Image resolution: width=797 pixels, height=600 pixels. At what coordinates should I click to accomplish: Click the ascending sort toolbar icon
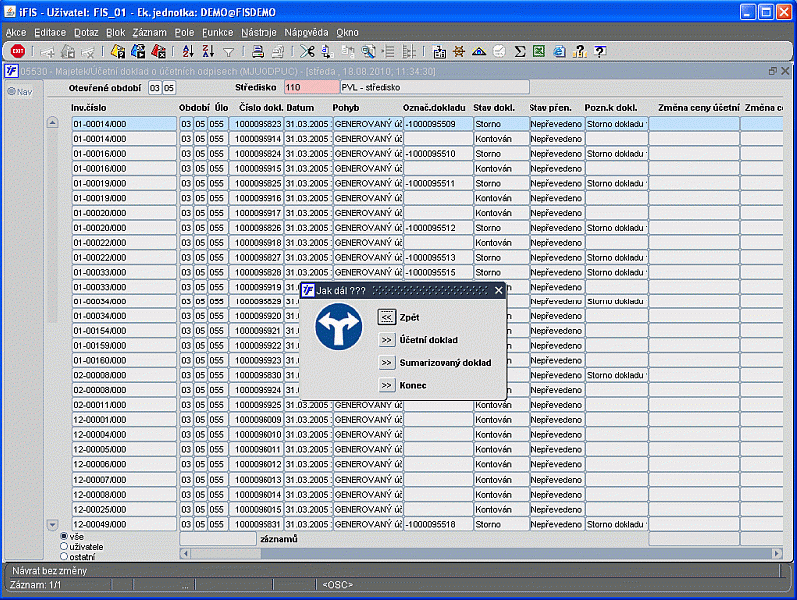pos(187,51)
